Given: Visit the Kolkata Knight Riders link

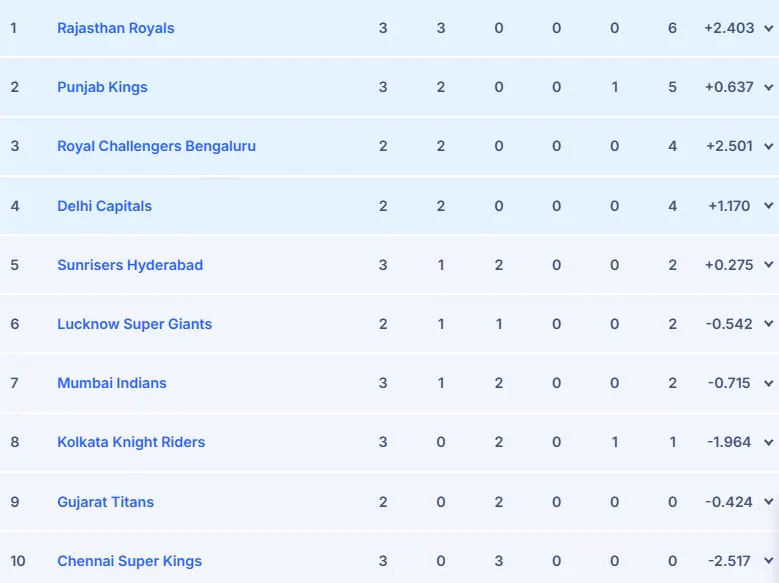Looking at the screenshot, I should click(131, 442).
